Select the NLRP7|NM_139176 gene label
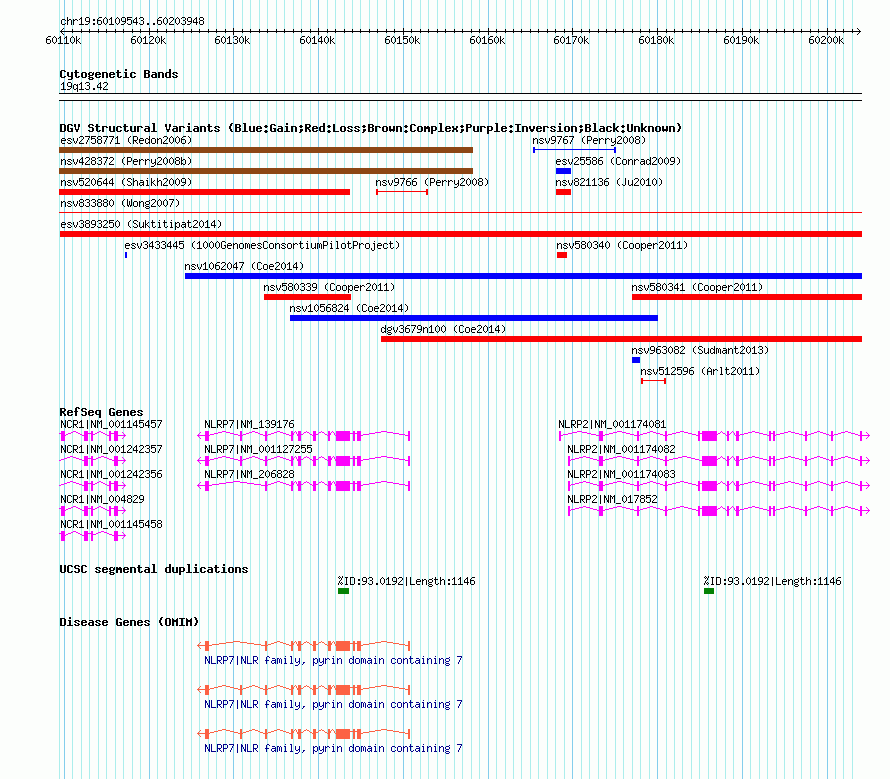Image resolution: width=890 pixels, height=779 pixels. tap(249, 424)
